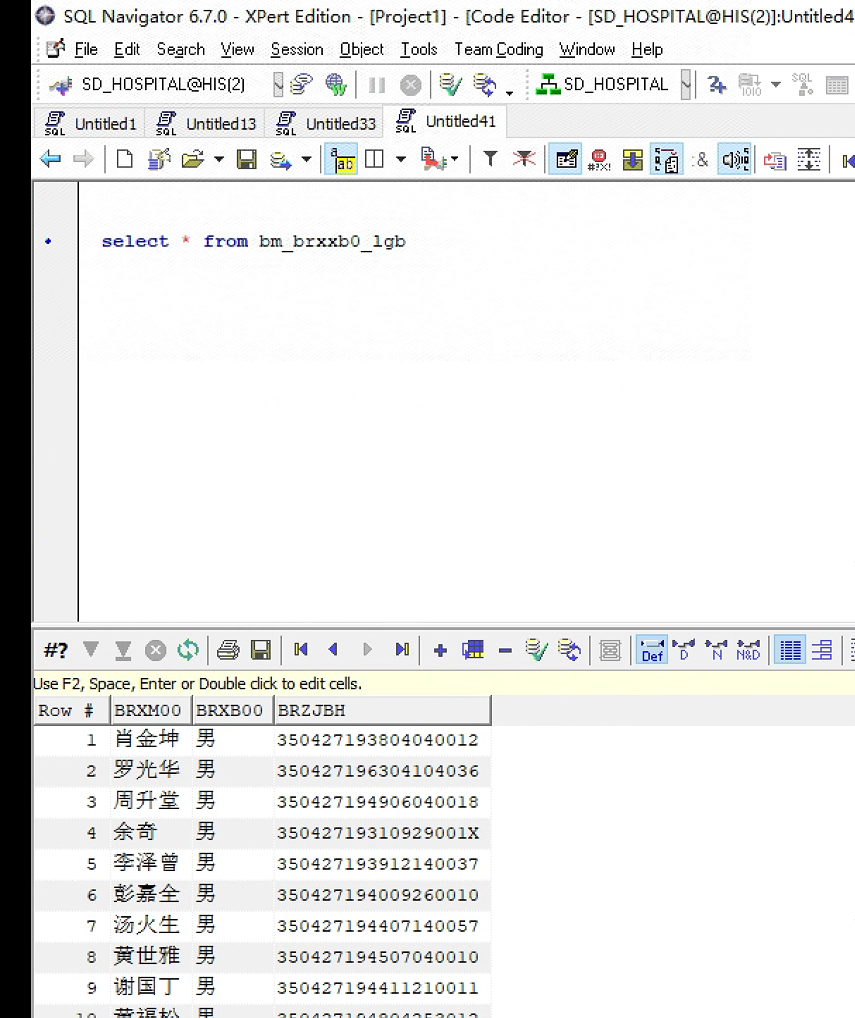This screenshot has height=1018, width=855.
Task: Select cell 350427193804040012
Action: tap(382, 739)
